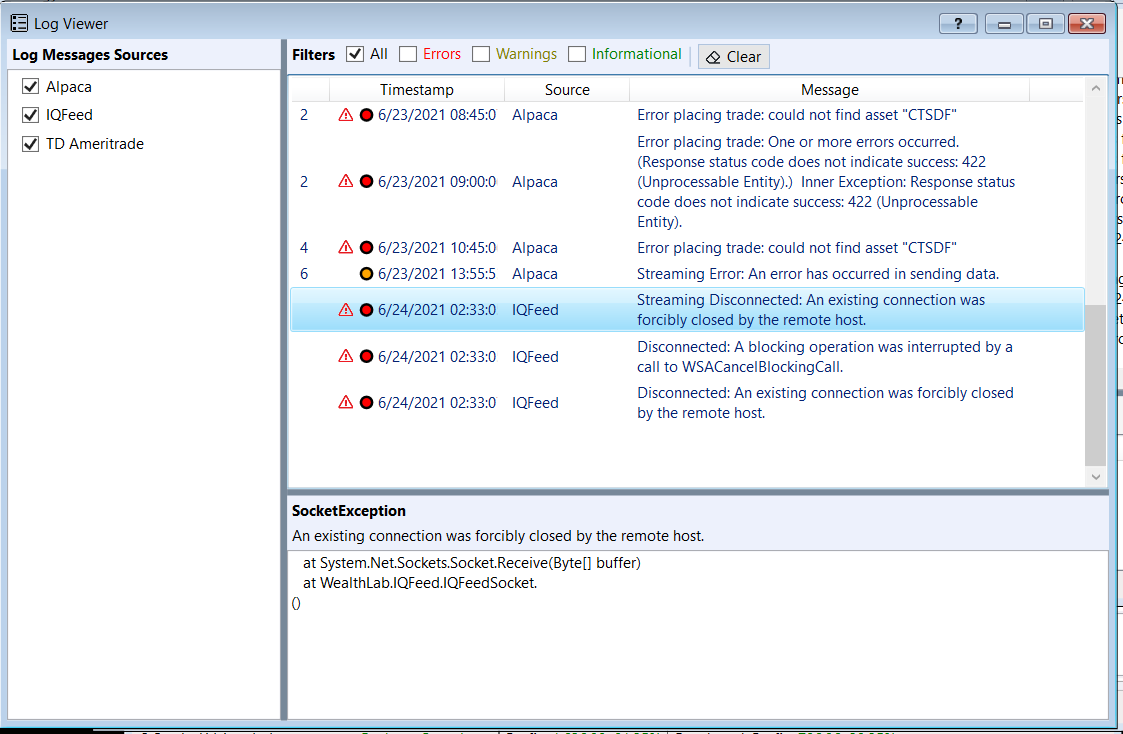Click the log list scrollbar up arrow
1123x734 pixels.
click(1096, 88)
